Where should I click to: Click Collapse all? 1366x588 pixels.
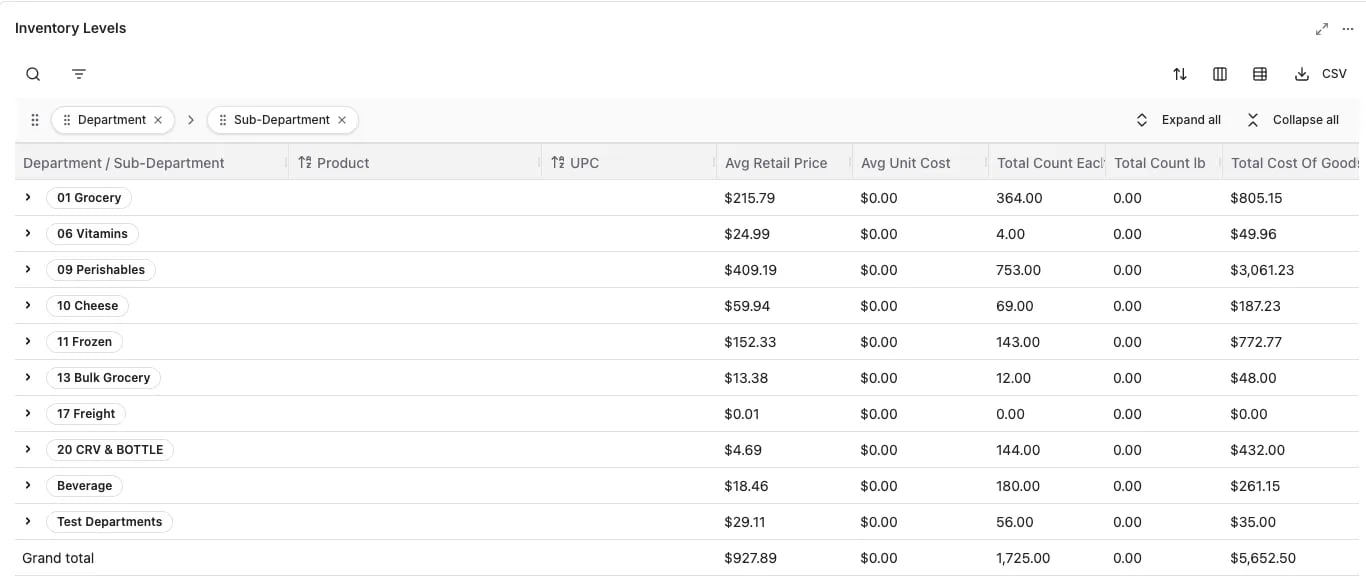pyautogui.click(x=1292, y=120)
